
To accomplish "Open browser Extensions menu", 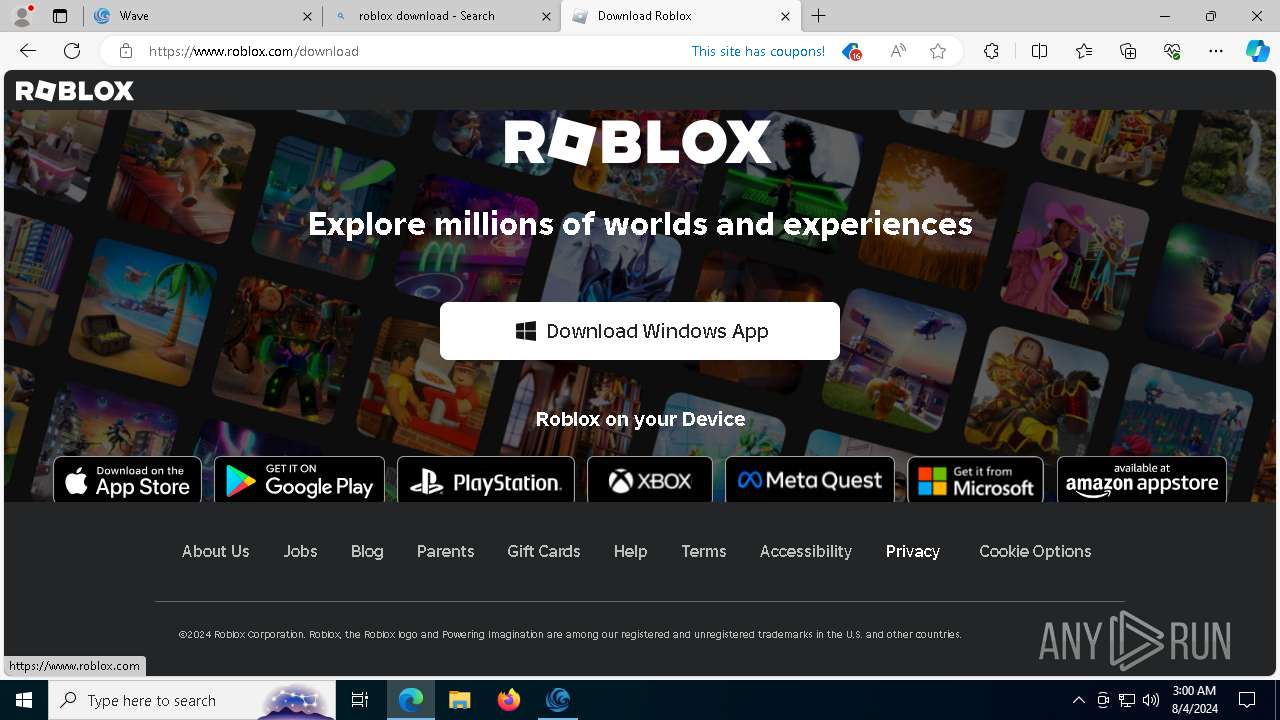I will coord(991,51).
